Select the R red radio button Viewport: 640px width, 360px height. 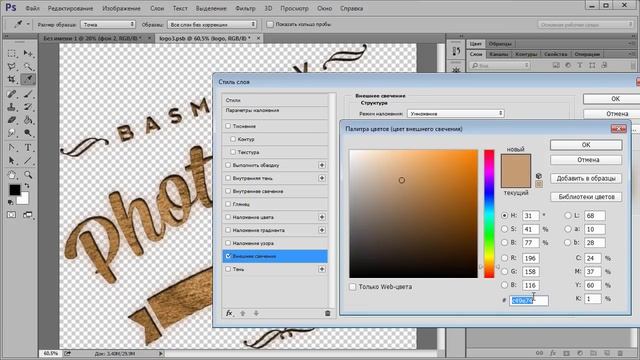(x=504, y=258)
